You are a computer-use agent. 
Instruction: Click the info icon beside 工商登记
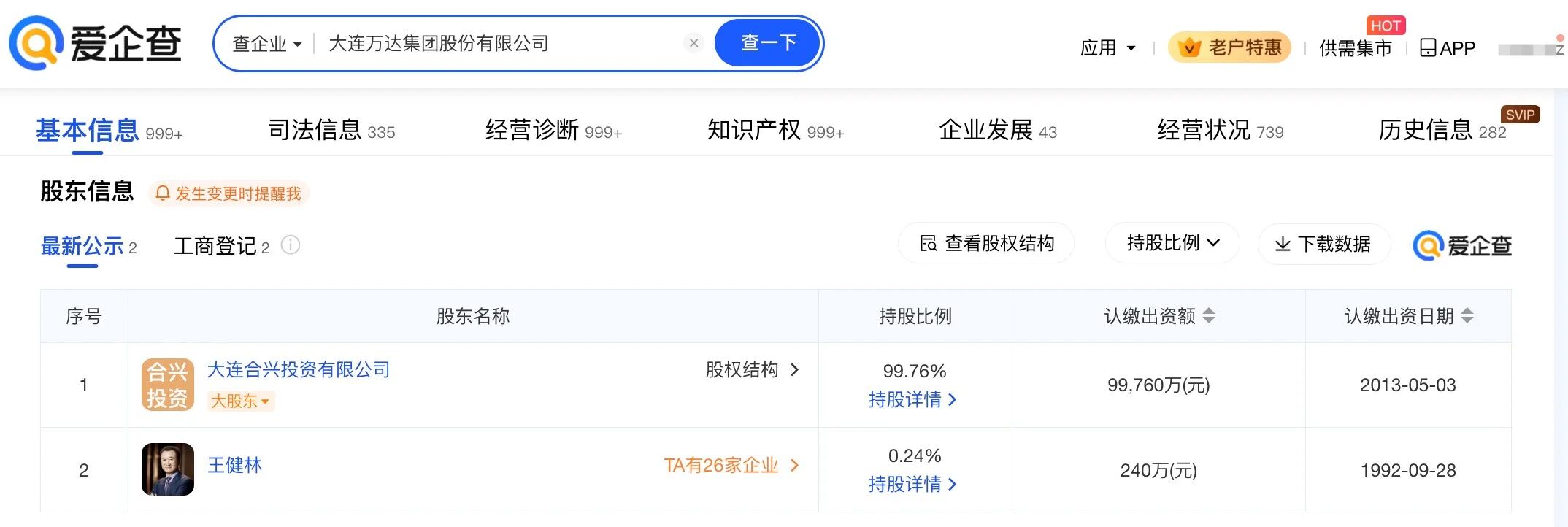[291, 245]
